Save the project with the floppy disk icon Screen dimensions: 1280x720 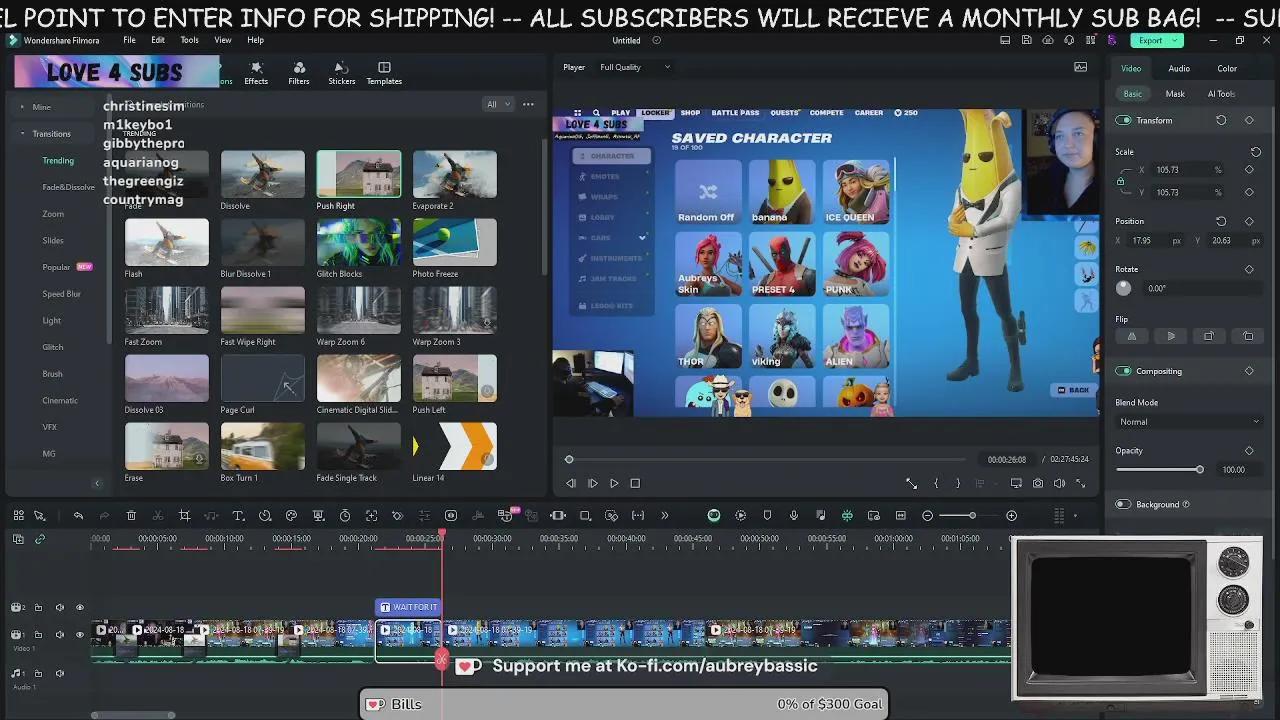[x=1027, y=40]
